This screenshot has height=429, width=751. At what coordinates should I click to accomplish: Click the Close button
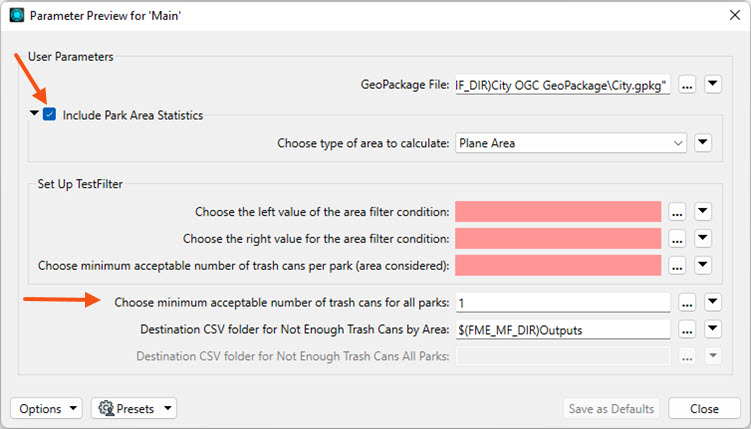tap(704, 408)
